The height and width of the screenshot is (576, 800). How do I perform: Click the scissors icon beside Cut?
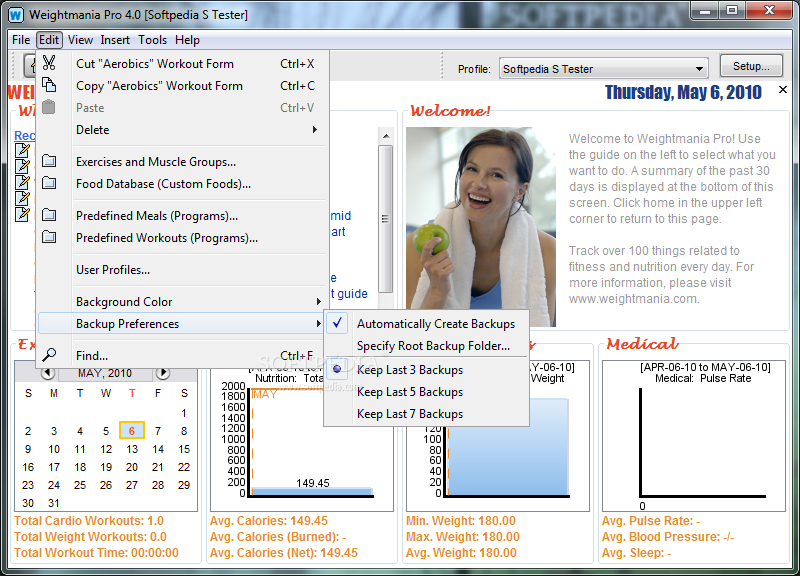[x=49, y=63]
